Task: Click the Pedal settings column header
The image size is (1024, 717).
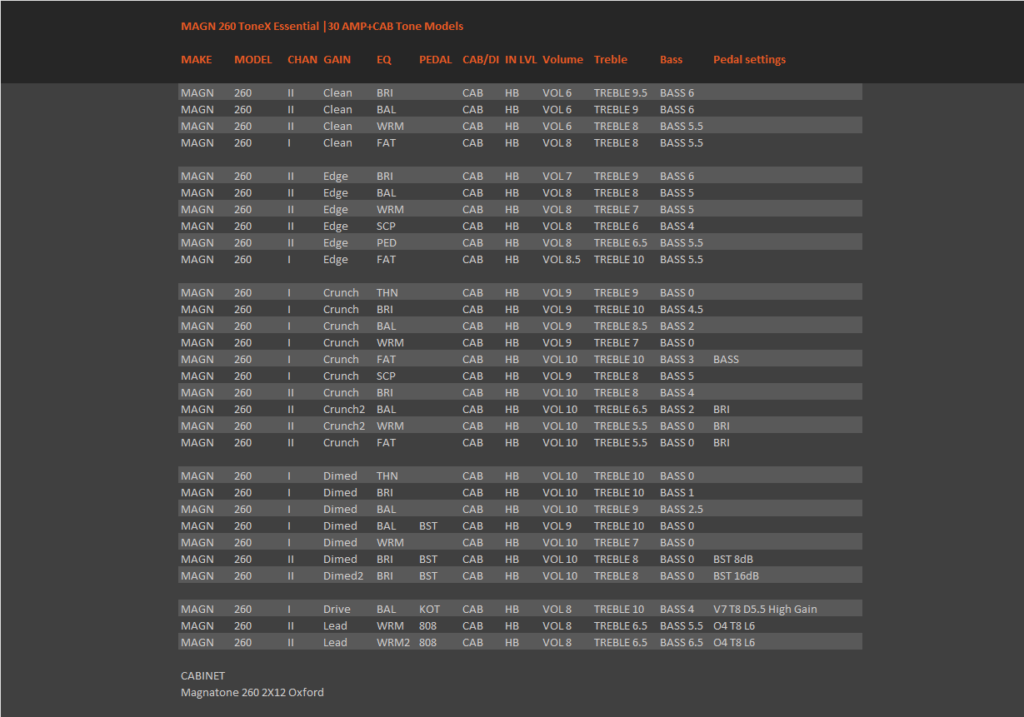Action: (749, 59)
